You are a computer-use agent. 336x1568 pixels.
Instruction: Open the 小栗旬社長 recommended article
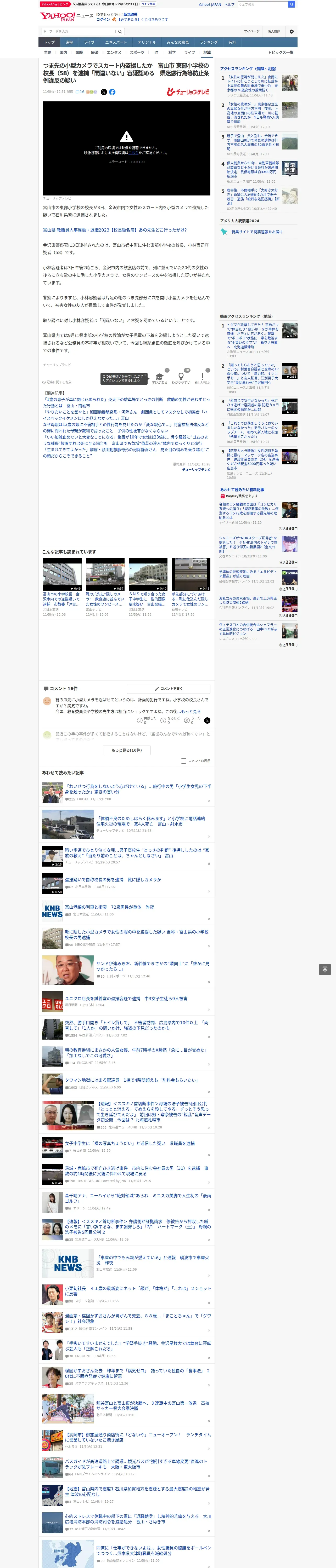pos(138,1291)
